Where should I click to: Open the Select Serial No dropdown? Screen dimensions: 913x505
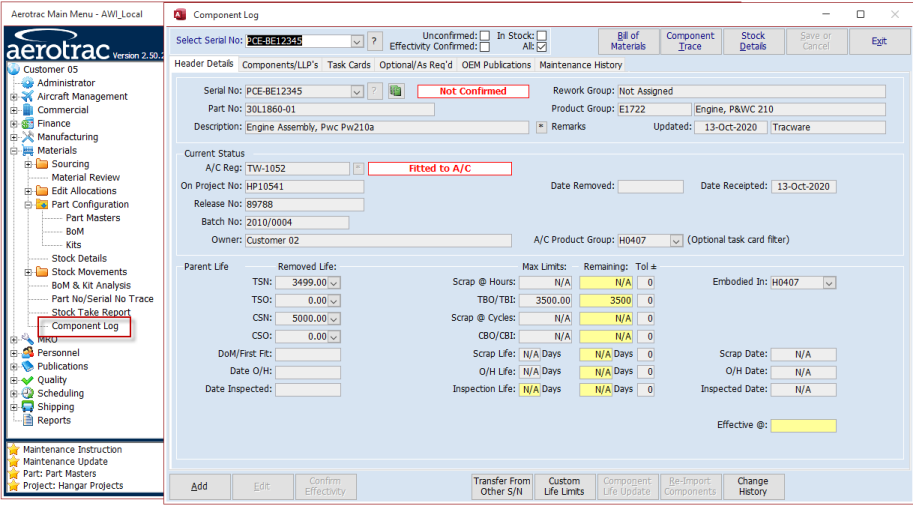tap(357, 41)
